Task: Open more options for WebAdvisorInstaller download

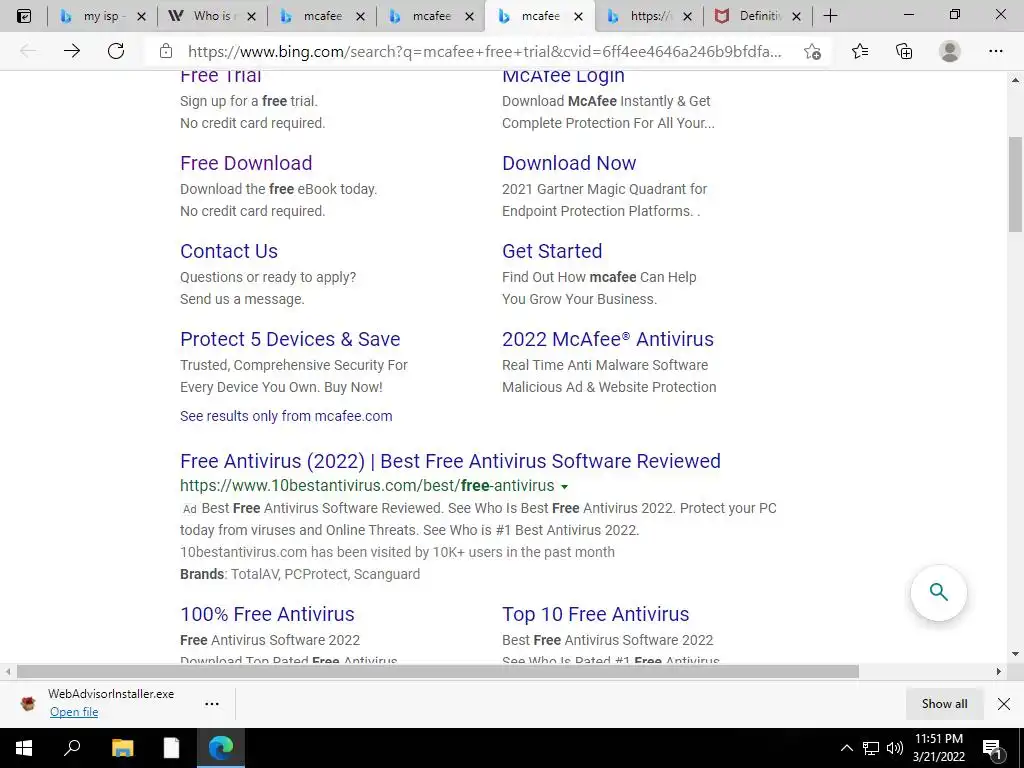Action: [212, 704]
